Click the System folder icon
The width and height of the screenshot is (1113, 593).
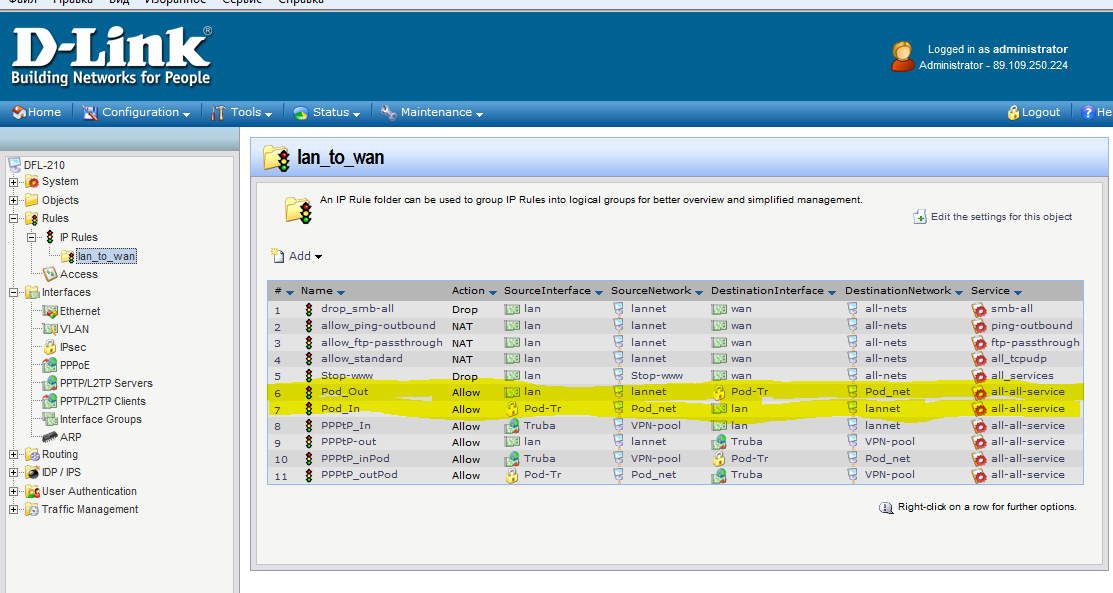32,182
